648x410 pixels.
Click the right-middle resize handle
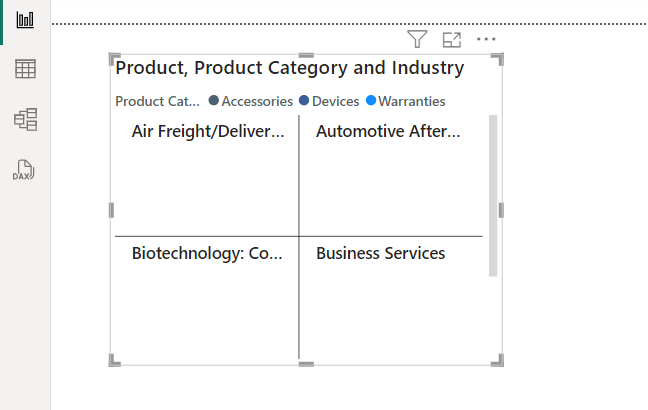pos(501,210)
